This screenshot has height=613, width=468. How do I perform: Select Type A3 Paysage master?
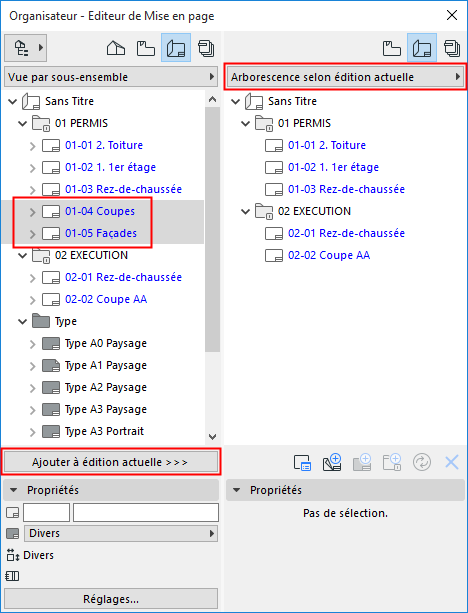tap(106, 409)
